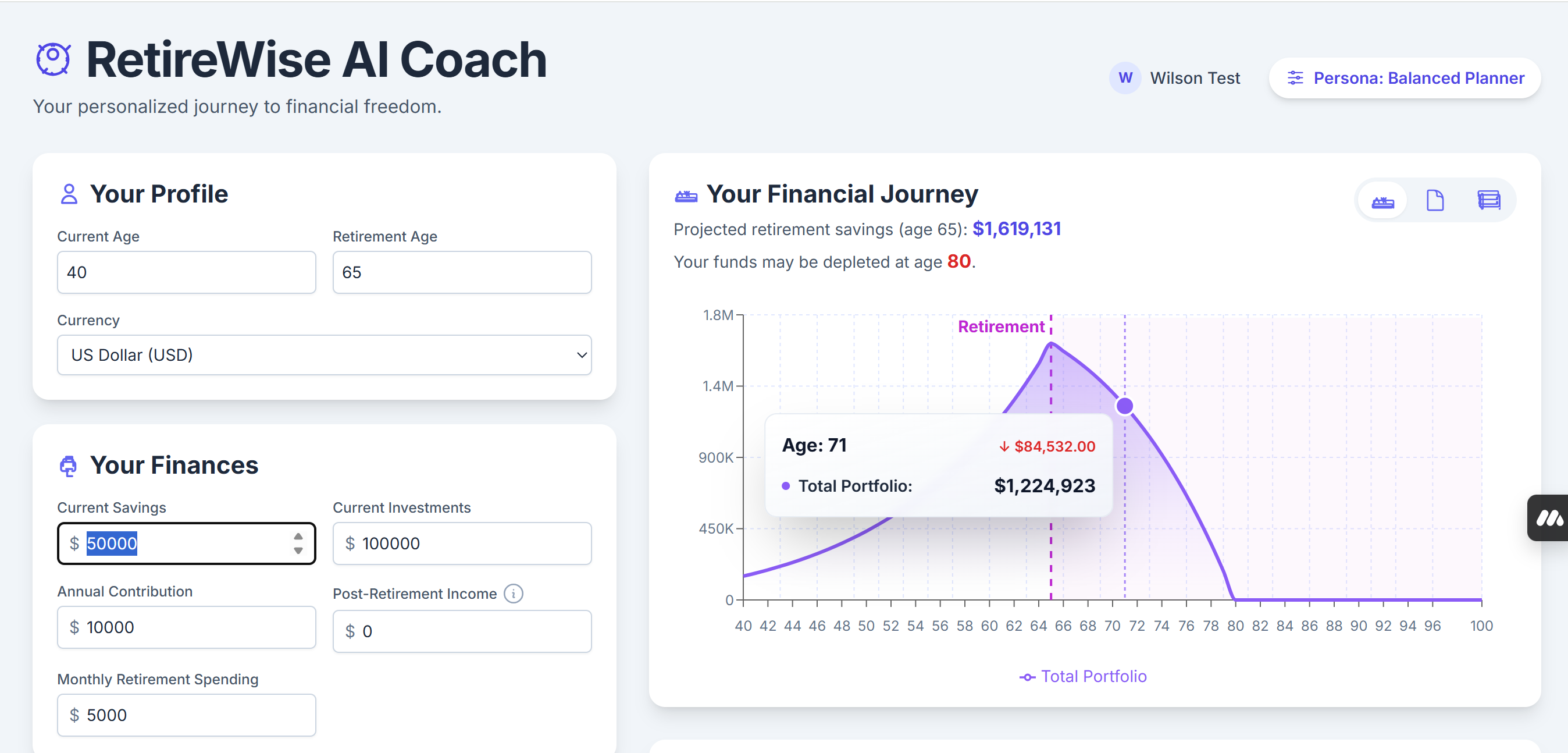Click the W avatar for Wilson Test

[x=1125, y=78]
